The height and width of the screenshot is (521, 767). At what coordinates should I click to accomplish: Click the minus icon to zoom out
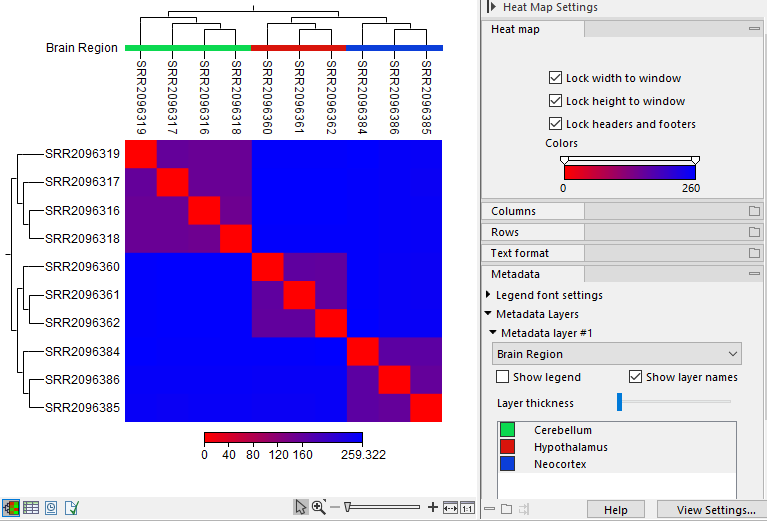coord(335,507)
